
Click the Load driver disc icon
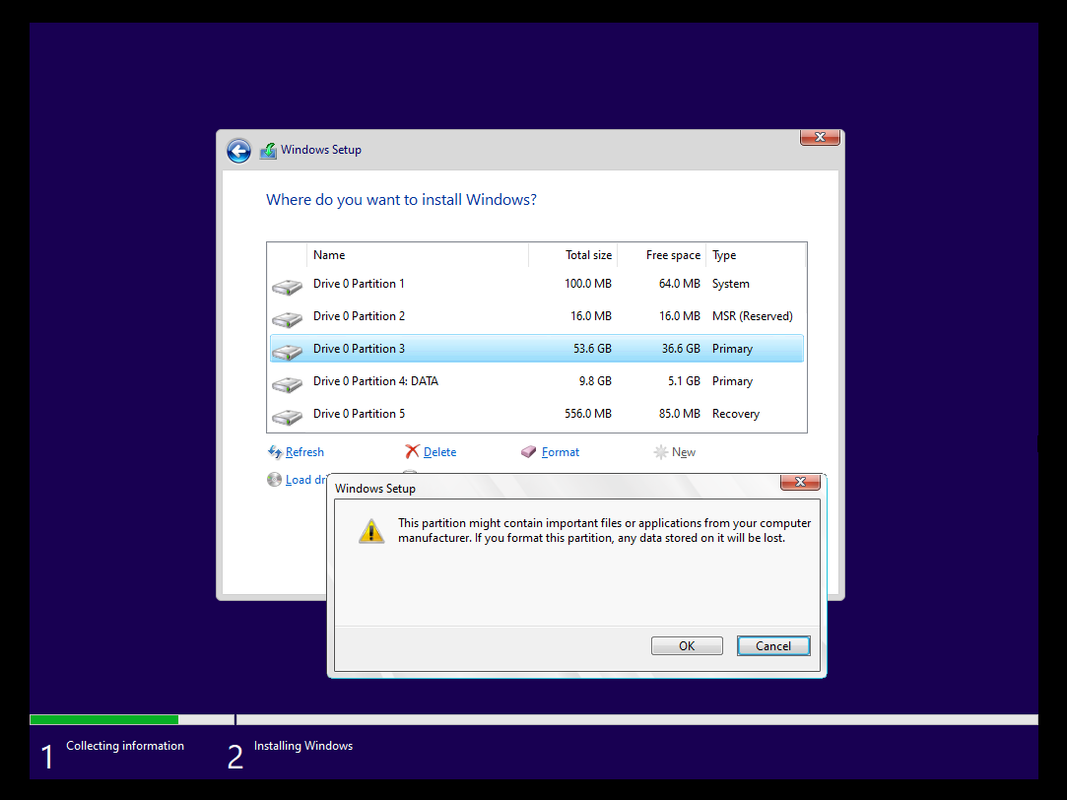point(274,480)
